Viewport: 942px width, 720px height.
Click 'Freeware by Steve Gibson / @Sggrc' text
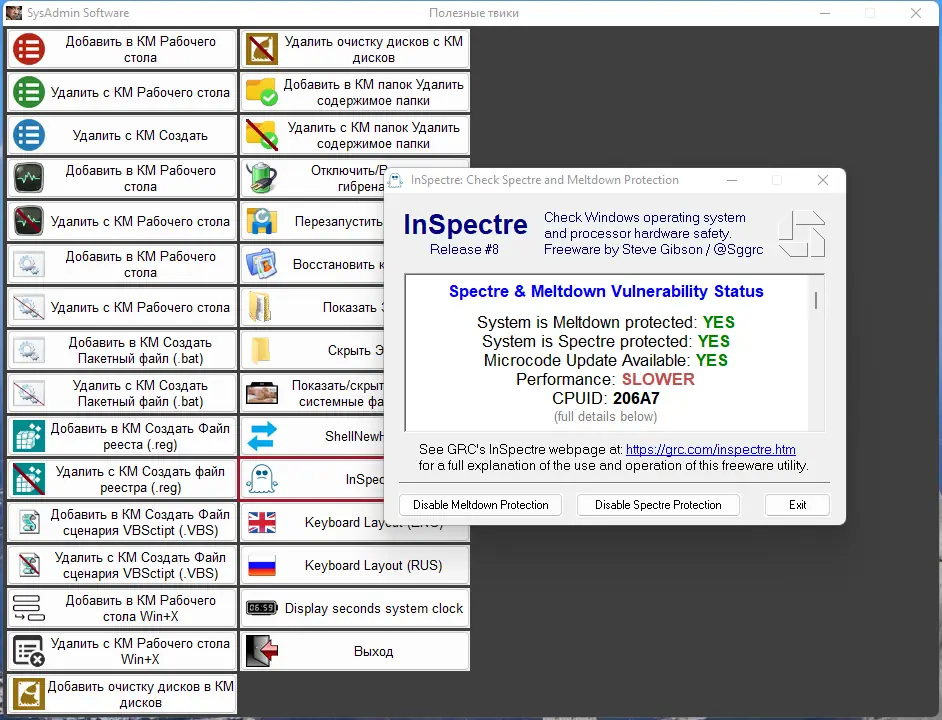click(654, 249)
